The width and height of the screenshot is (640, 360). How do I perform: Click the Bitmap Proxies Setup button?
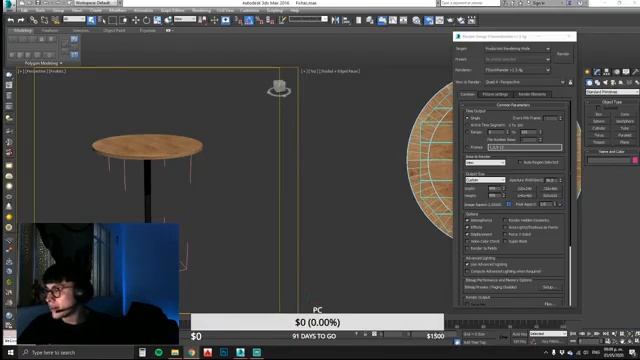(x=549, y=287)
